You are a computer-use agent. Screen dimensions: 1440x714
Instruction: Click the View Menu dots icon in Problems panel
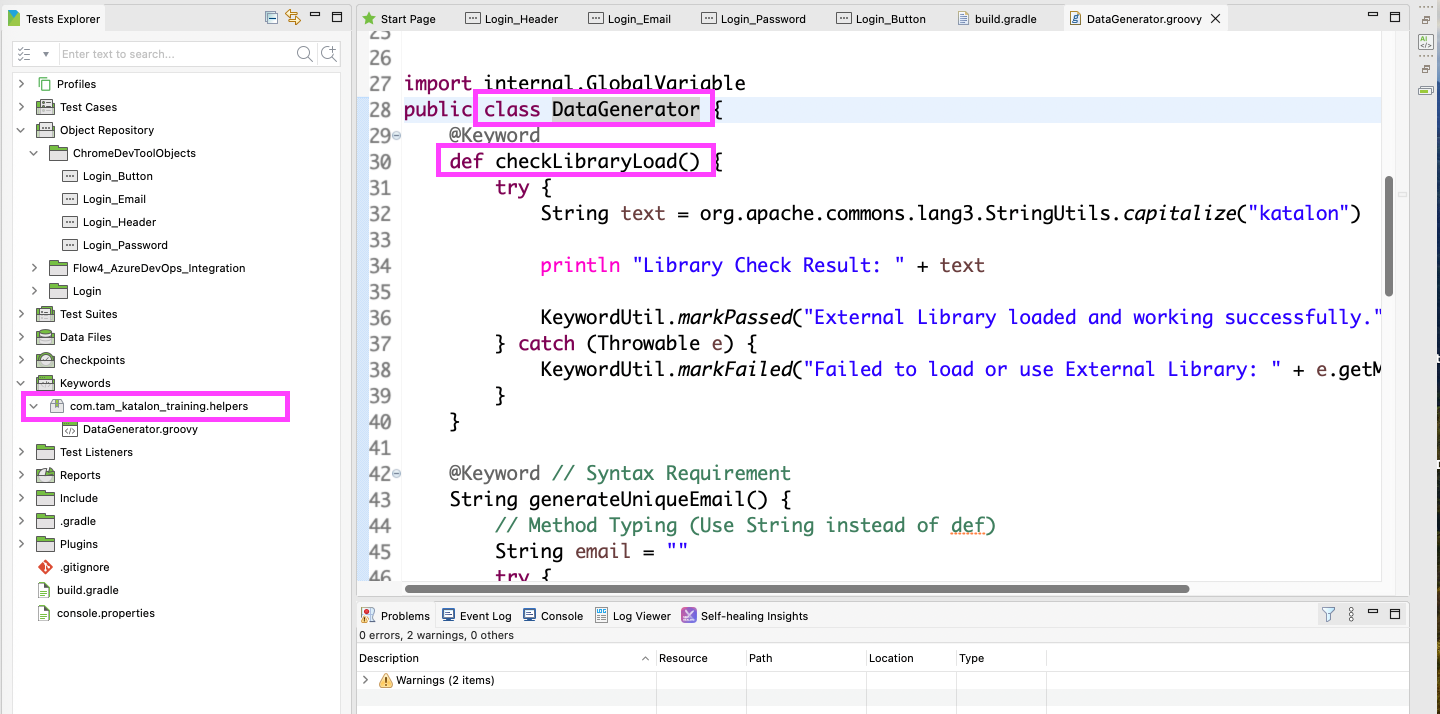(x=1351, y=614)
